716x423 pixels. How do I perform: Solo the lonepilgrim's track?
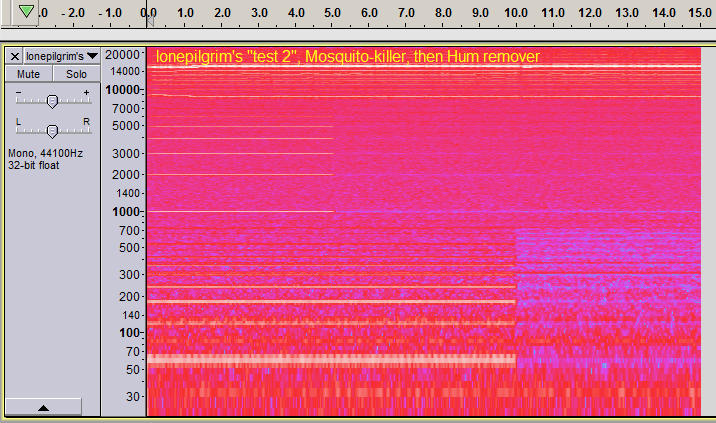[75, 74]
